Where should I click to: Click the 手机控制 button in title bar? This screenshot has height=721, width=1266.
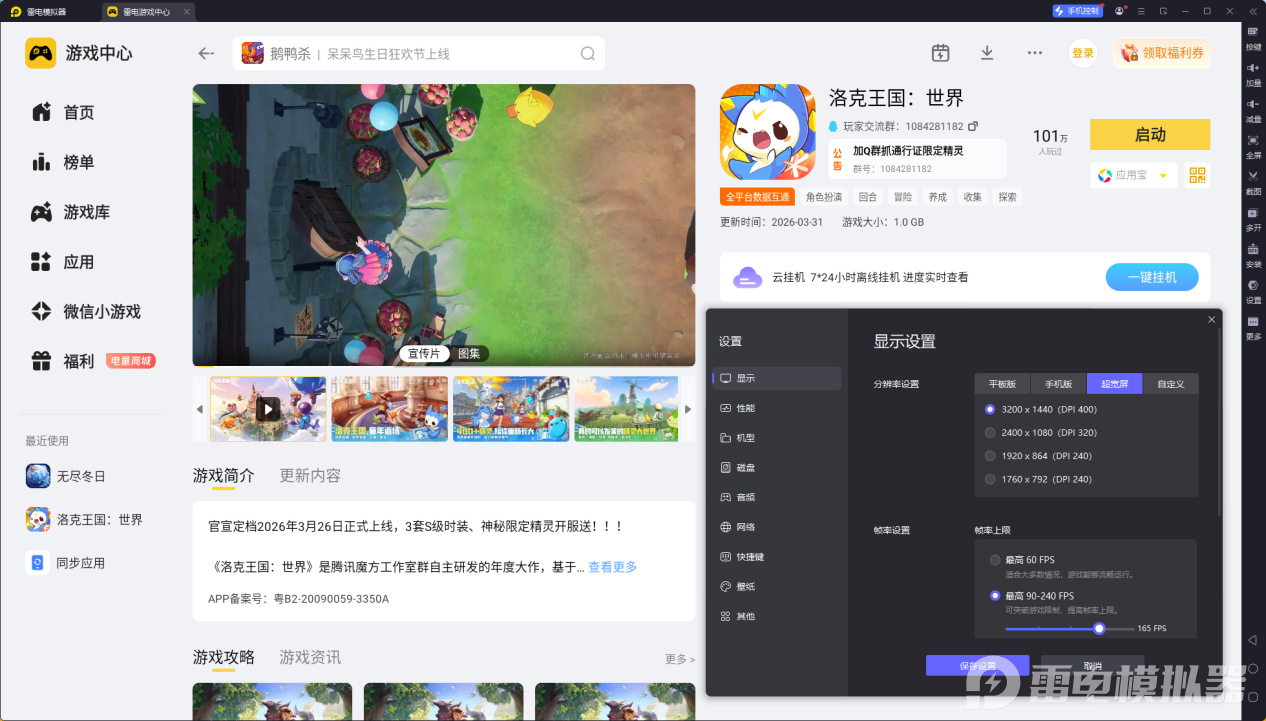point(1077,10)
